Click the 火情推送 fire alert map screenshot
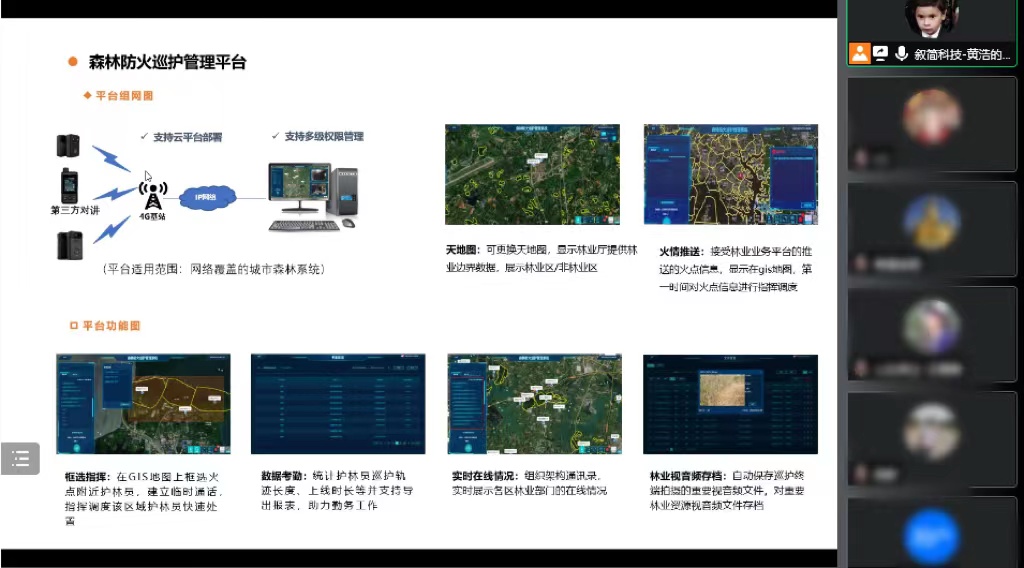 coord(730,174)
